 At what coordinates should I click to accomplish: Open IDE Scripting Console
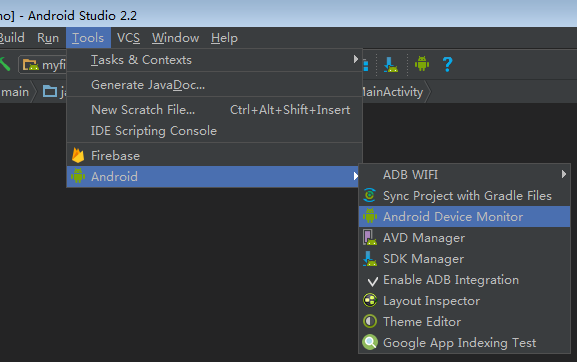click(215, 131)
